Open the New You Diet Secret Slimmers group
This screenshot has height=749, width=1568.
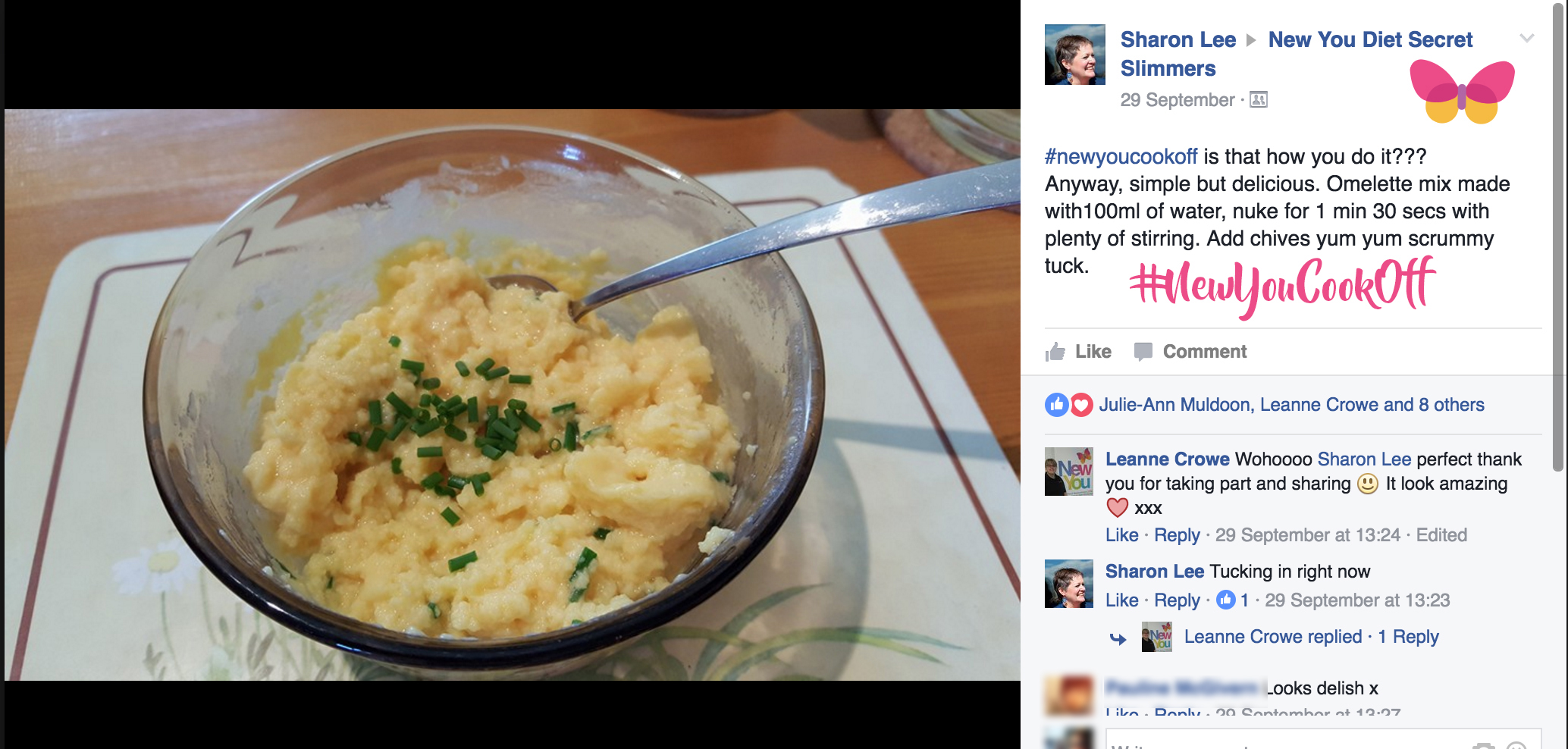1297,54
